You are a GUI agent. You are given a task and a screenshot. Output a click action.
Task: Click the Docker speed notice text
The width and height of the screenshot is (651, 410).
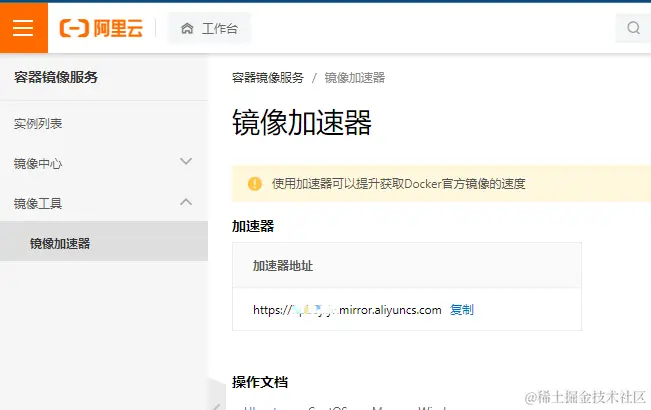[399, 183]
